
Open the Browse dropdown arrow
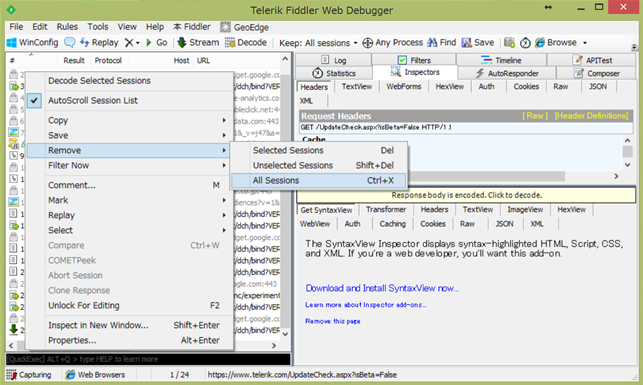[x=585, y=43]
